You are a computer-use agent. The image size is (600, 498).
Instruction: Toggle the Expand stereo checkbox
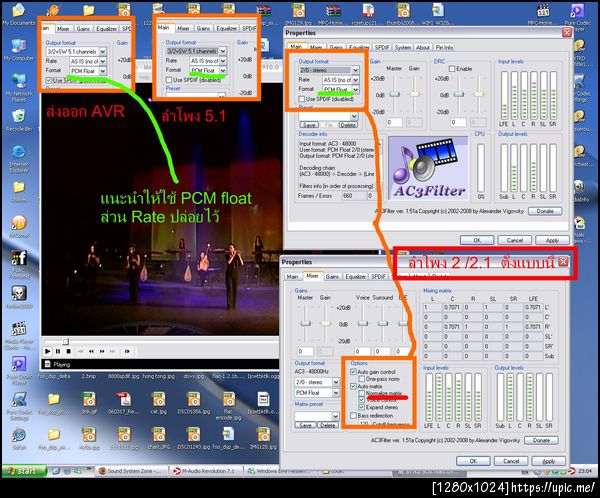point(361,407)
